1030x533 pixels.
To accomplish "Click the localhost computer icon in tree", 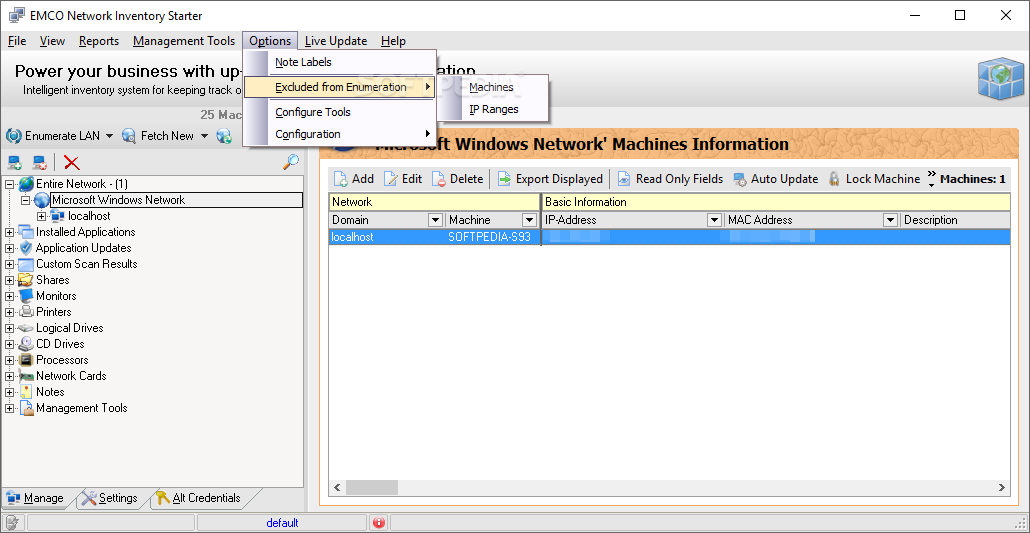I will (x=58, y=216).
